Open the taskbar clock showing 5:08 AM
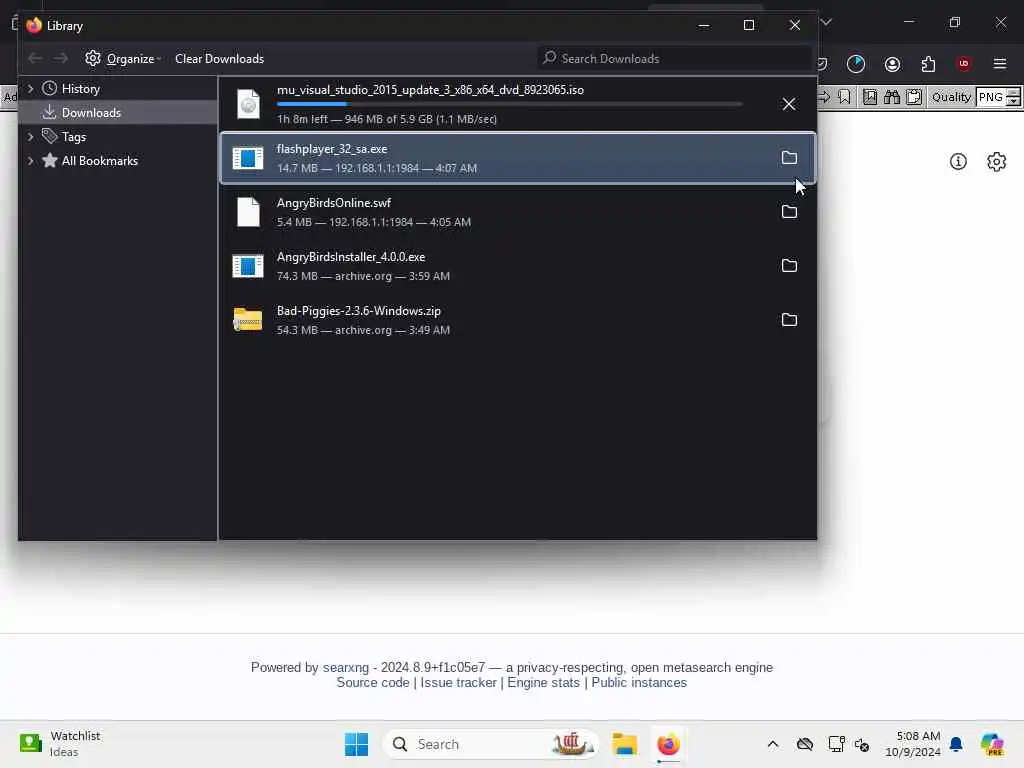The width and height of the screenshot is (1024, 768). [x=913, y=744]
